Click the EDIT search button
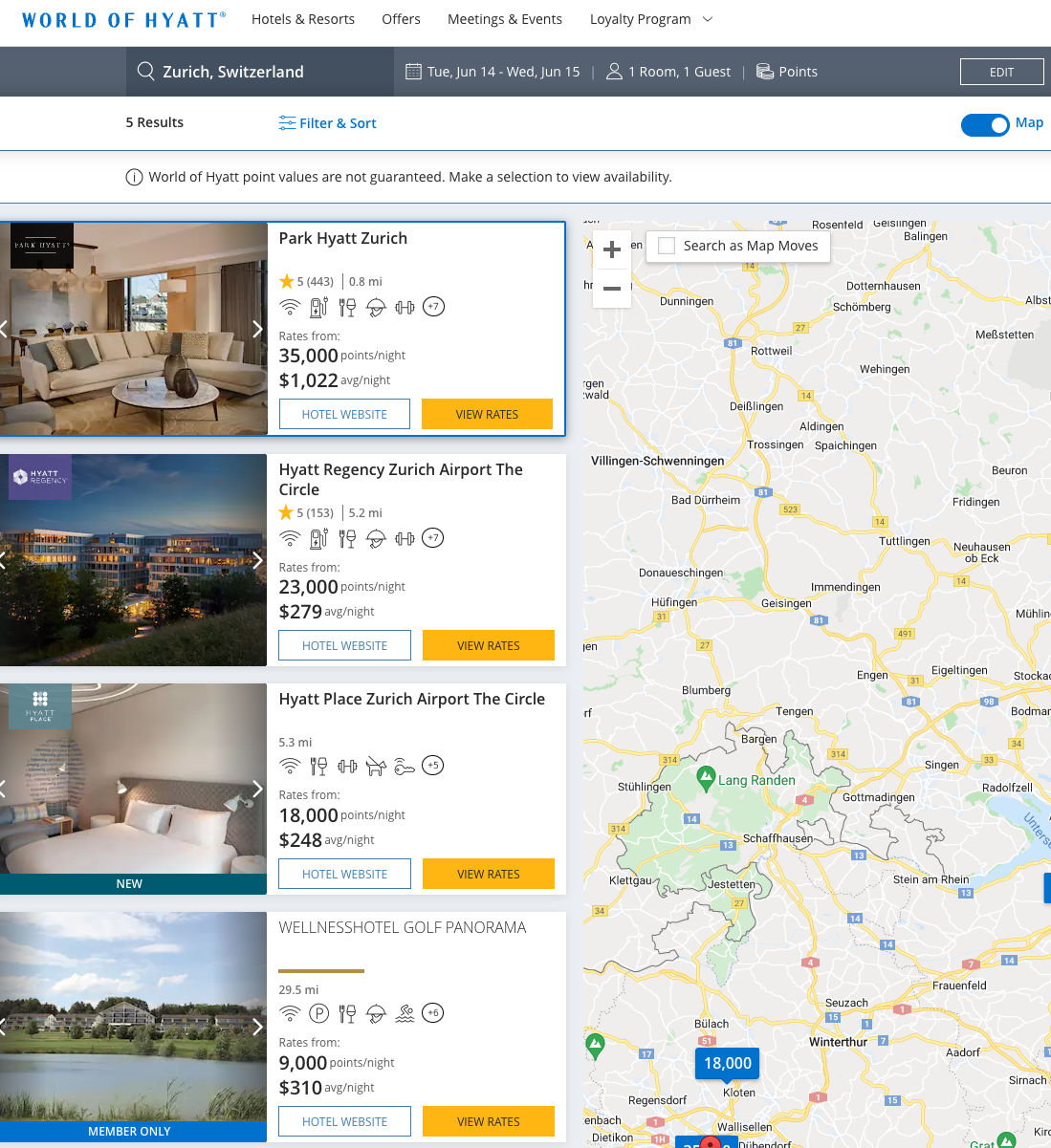This screenshot has height=1148, width=1051. pos(1001,72)
